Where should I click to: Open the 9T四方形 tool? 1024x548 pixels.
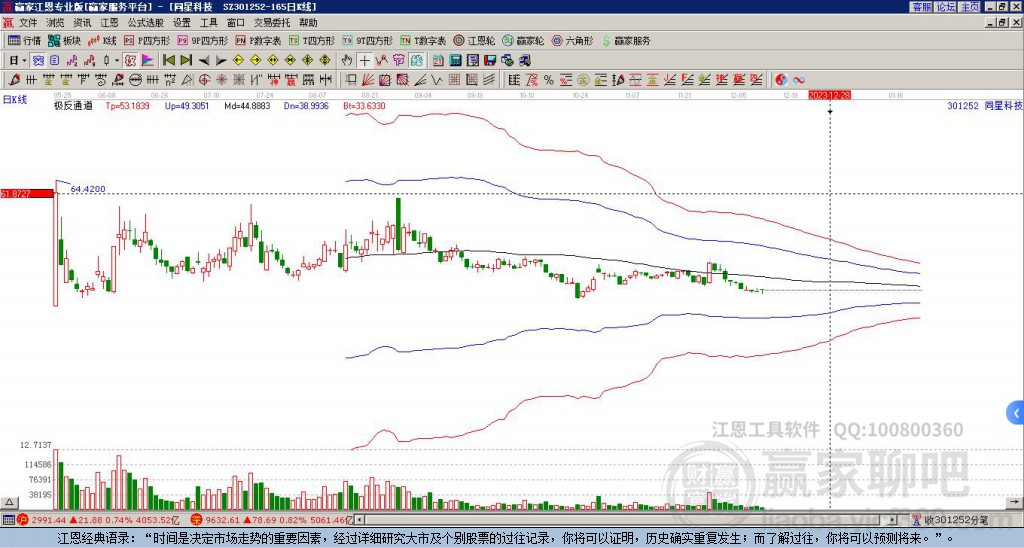click(367, 40)
